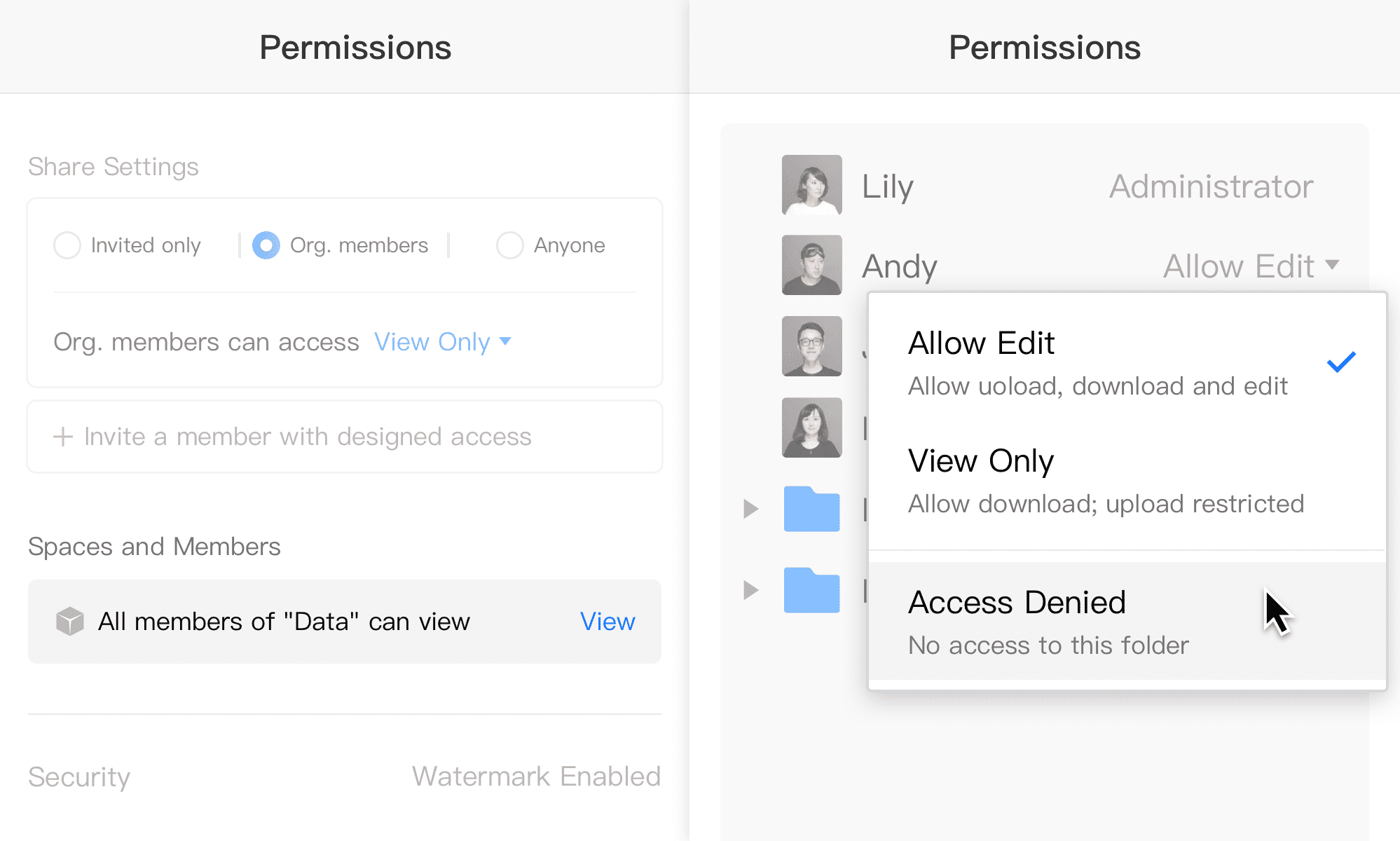Screen dimensions: 1400x841
Task: Select the Anyone radio button
Action: click(510, 245)
